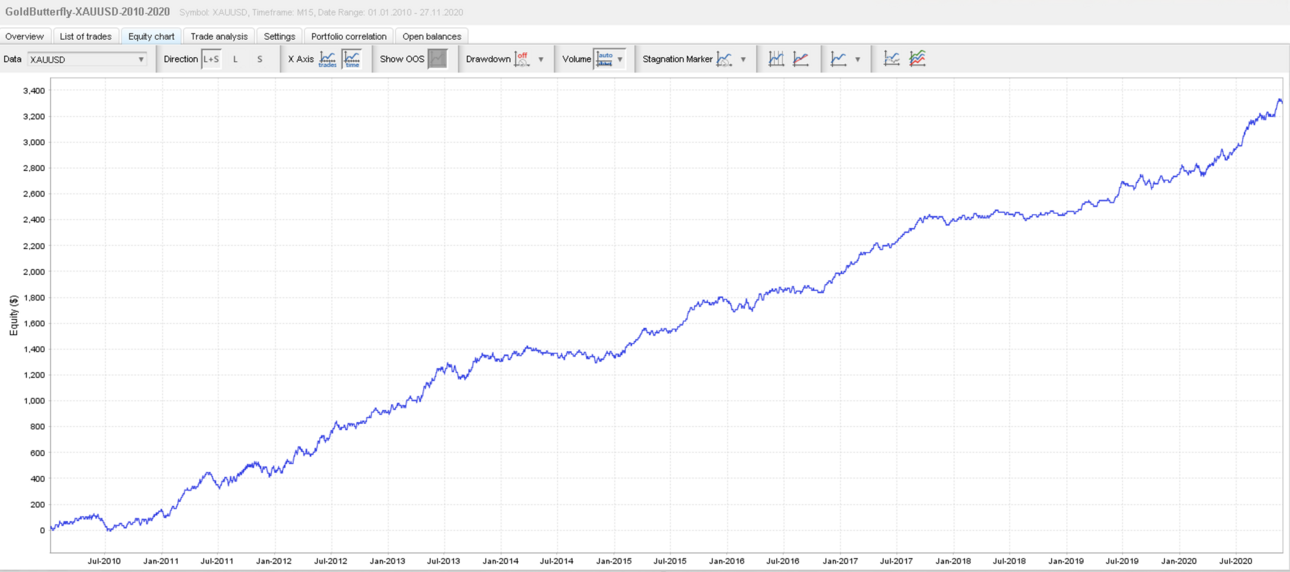Click the GoldButterfly-XAUUSD-2010-2020 title
Screen dimensions: 1290x572
tap(87, 11)
